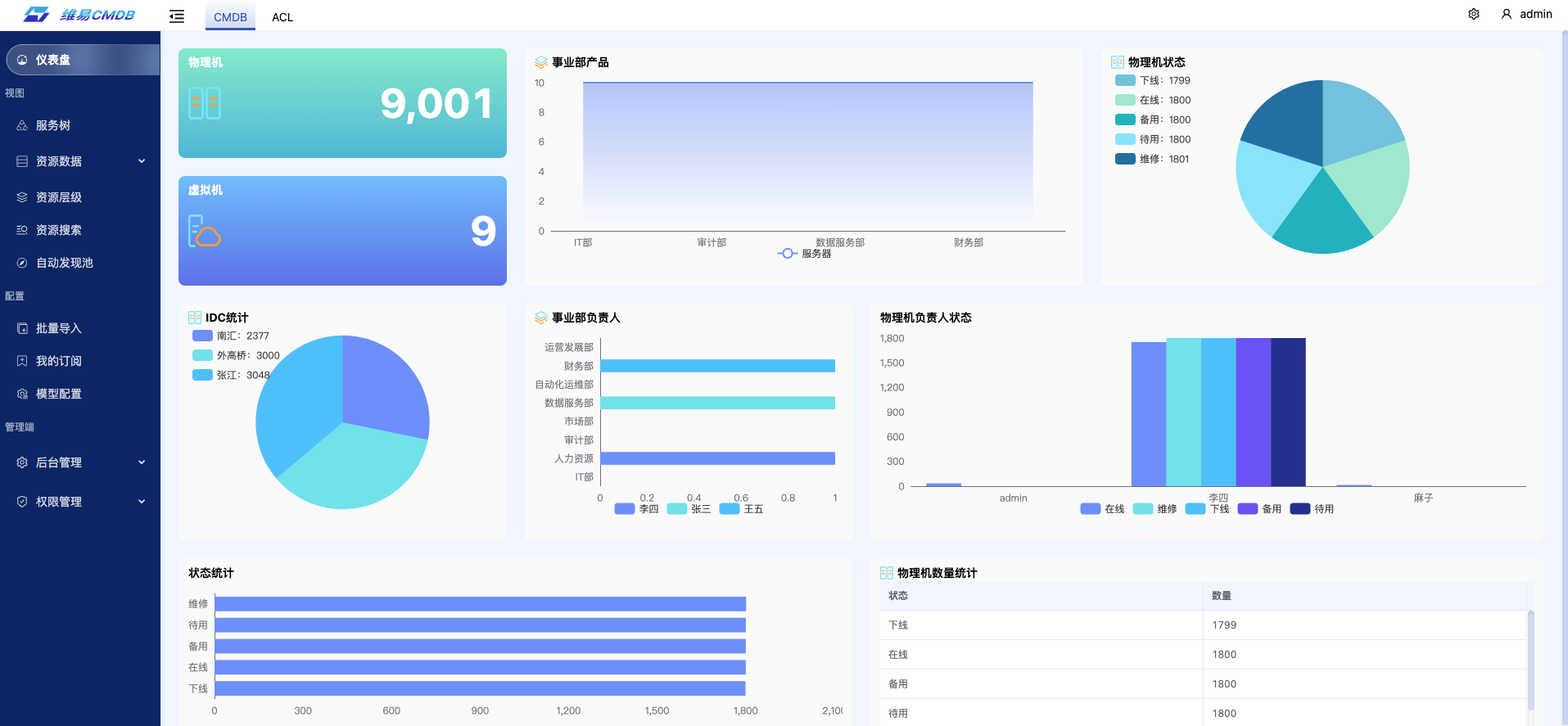Open the 服务树 service tree icon

22,125
